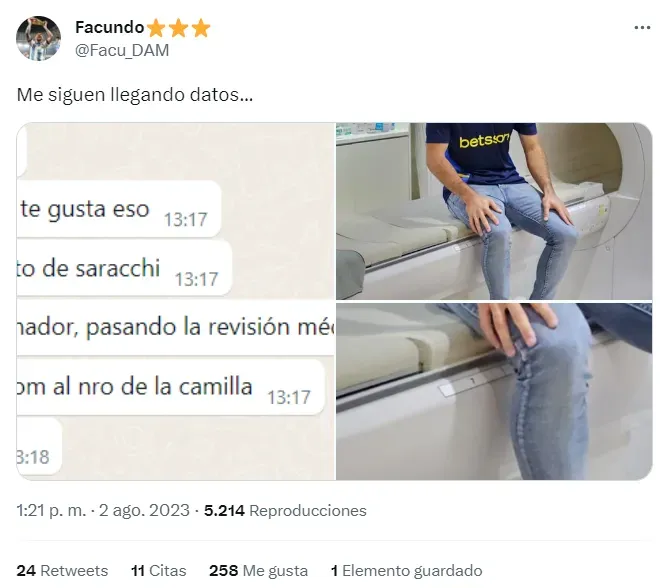Click the betsson logo on the shirt
Image resolution: width=668 pixels, height=588 pixels.
click(x=484, y=140)
